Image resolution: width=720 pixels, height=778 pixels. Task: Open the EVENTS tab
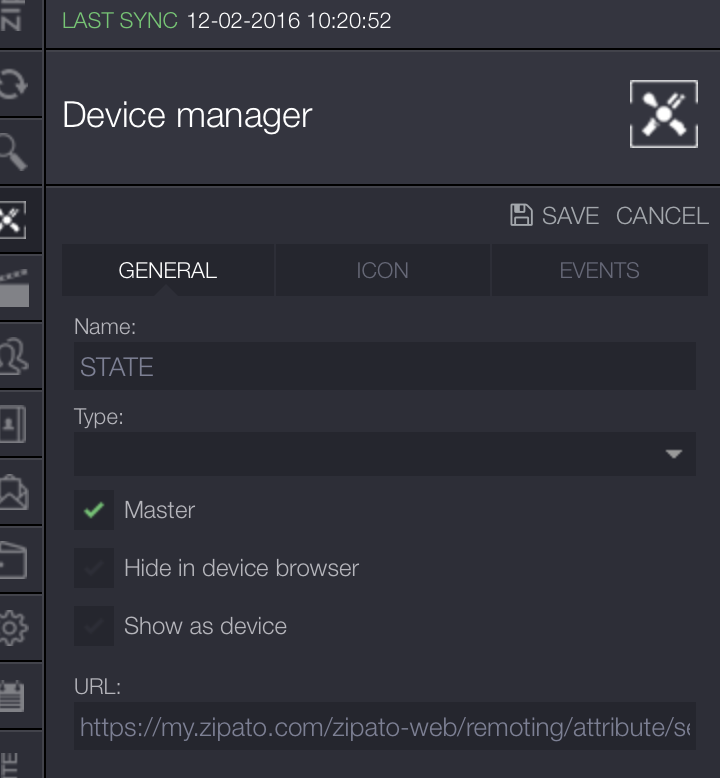[x=599, y=270]
